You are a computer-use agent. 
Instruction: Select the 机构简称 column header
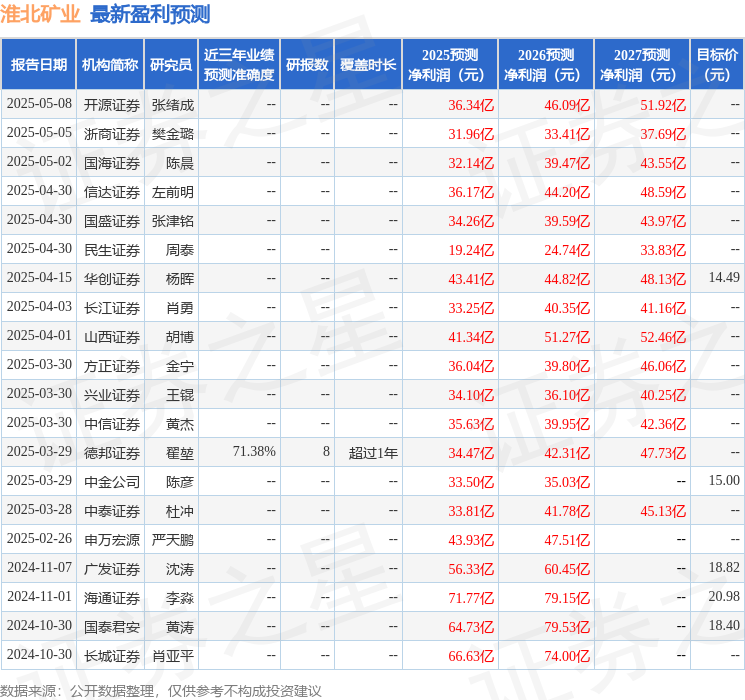(110, 64)
